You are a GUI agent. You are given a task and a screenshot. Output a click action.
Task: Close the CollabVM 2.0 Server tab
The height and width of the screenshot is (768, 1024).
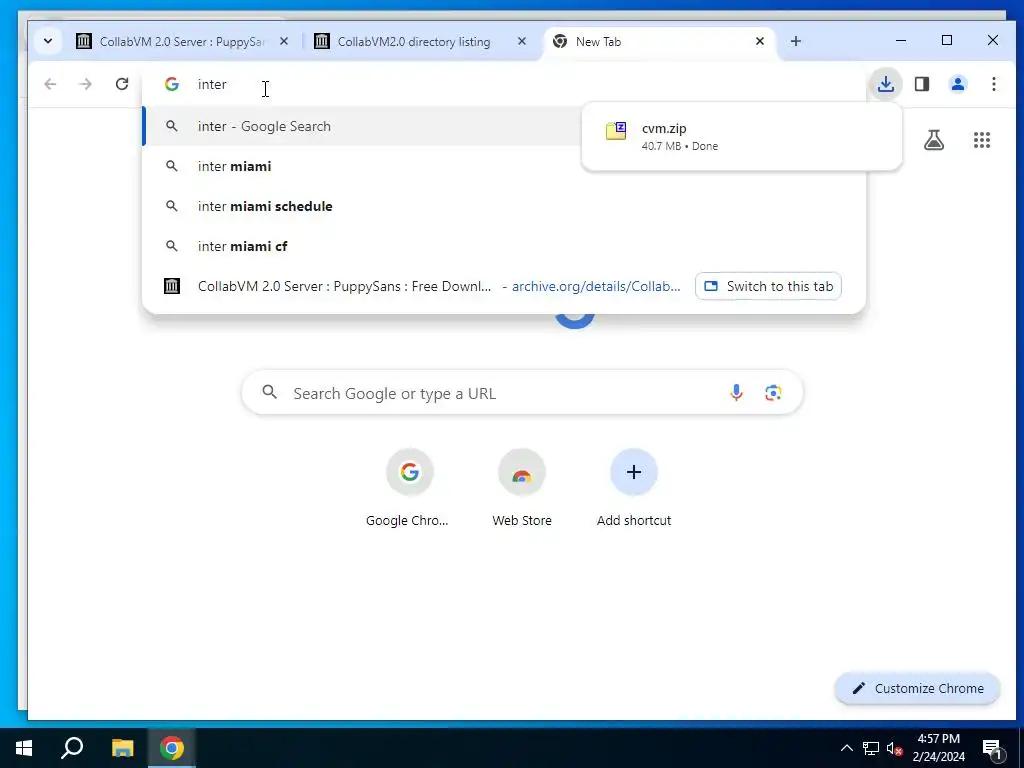coord(284,41)
